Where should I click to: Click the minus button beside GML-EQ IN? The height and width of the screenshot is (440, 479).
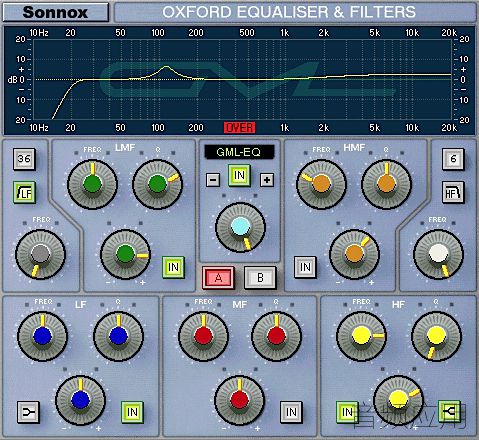[213, 180]
